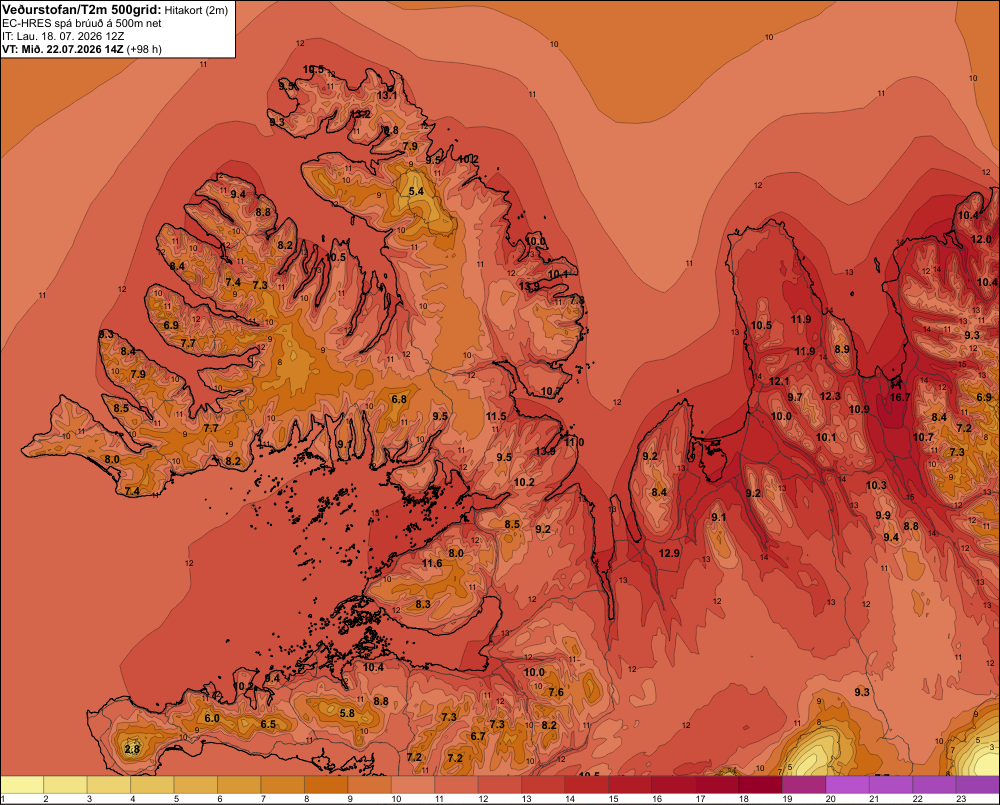Click legend swatch between 4 and 5

[152, 785]
